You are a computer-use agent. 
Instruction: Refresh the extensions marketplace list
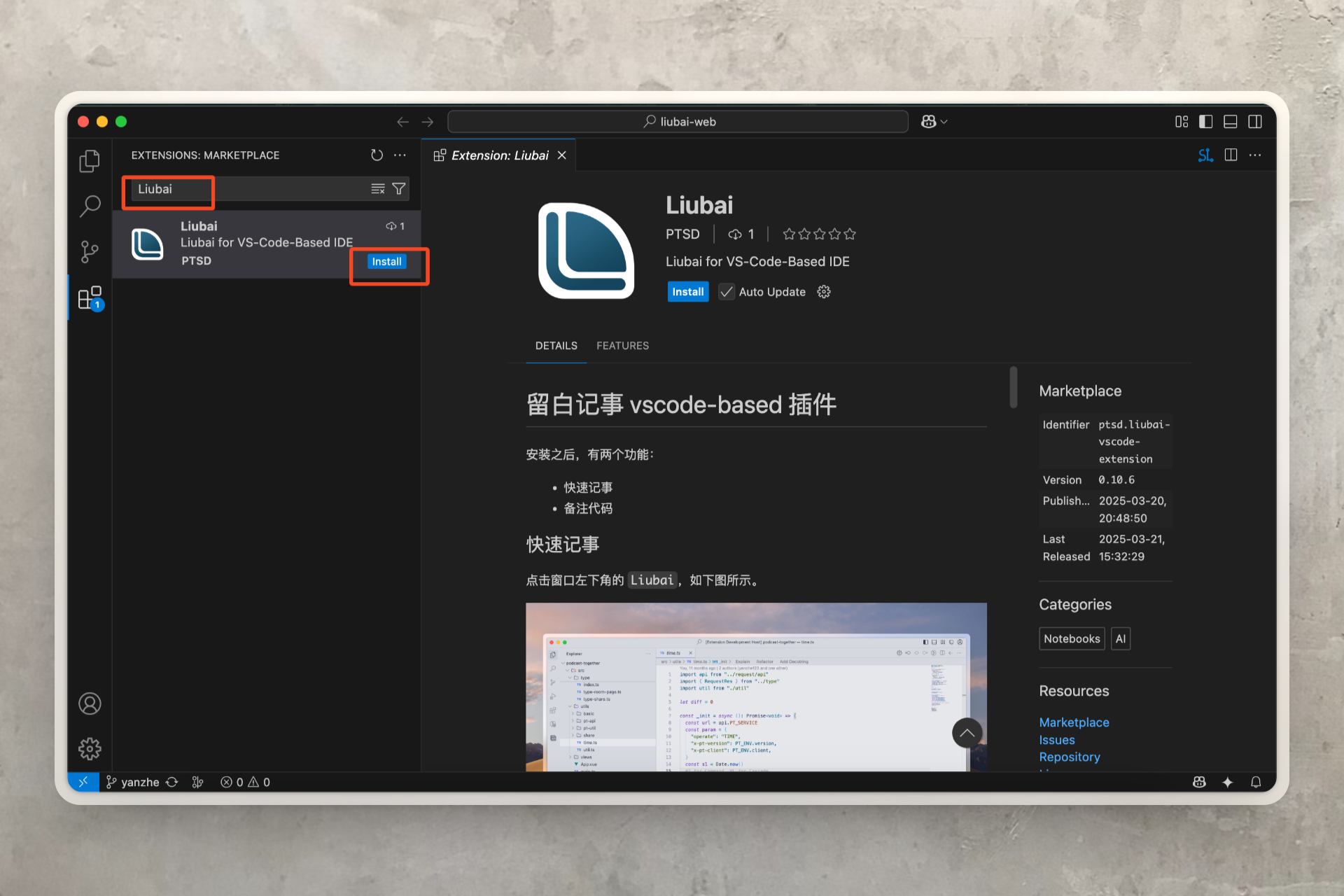pyautogui.click(x=377, y=155)
